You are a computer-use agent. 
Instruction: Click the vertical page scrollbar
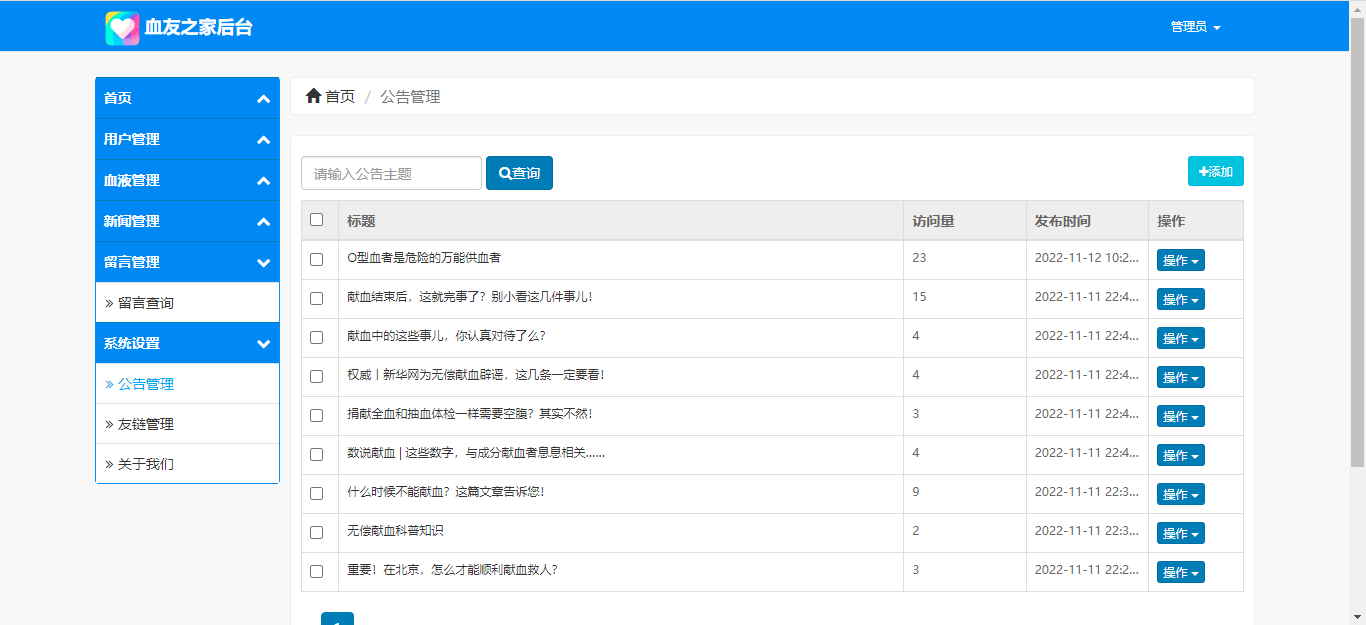pos(1357,240)
